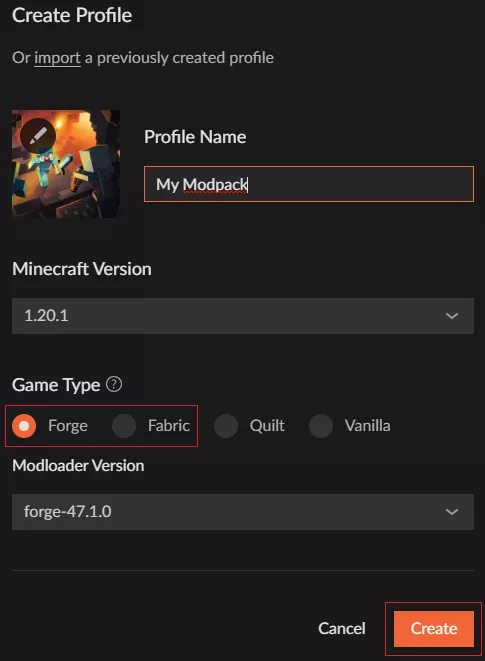Choose the Vanilla radio button
This screenshot has height=661, width=485.
(321, 426)
